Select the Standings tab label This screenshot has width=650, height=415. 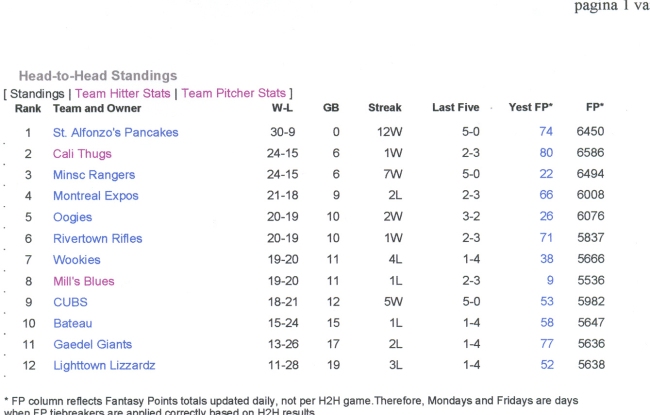(x=37, y=94)
